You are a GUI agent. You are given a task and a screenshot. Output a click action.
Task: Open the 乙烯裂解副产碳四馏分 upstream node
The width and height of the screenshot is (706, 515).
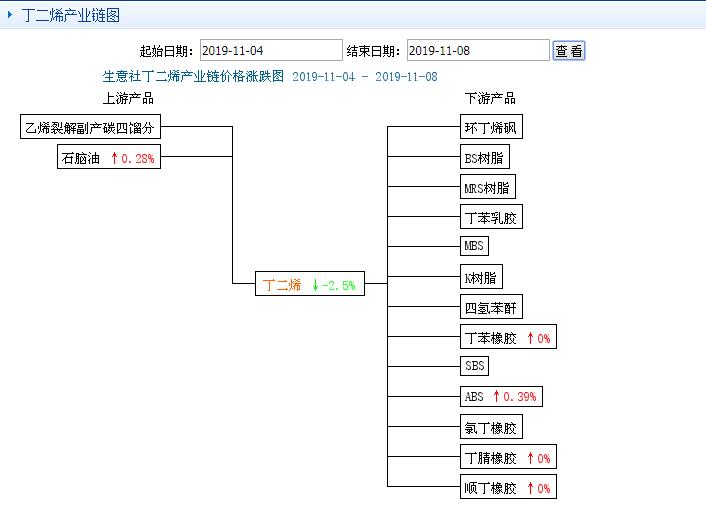coord(91,127)
